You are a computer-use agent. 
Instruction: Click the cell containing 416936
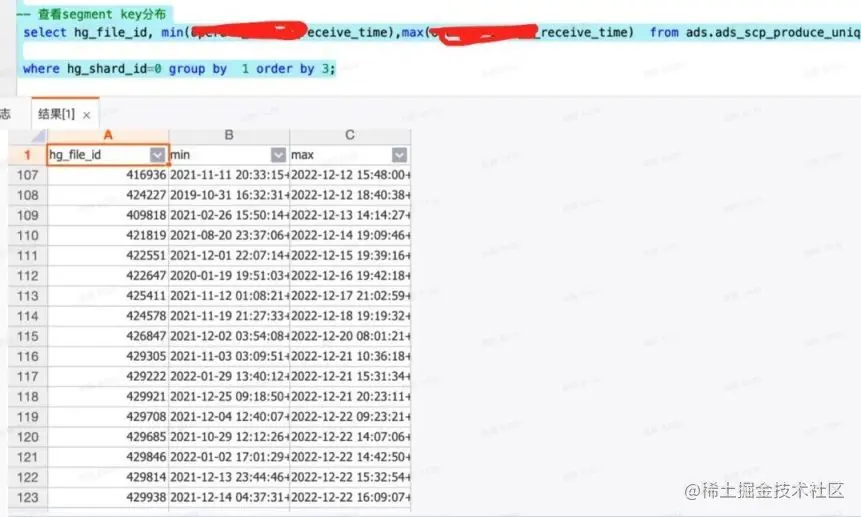[108, 175]
